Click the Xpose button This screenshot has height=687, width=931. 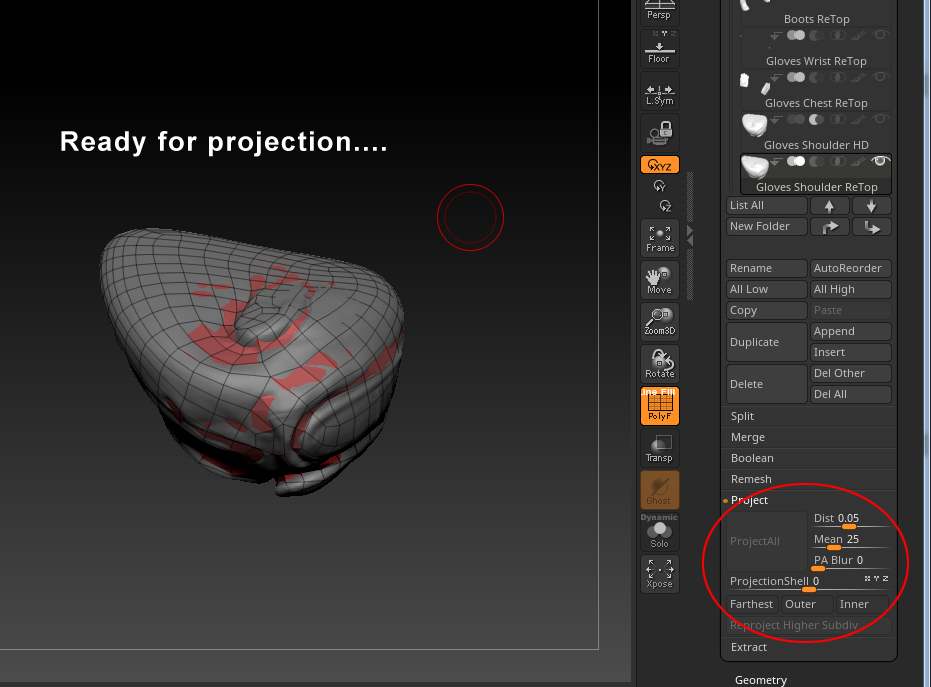660,574
